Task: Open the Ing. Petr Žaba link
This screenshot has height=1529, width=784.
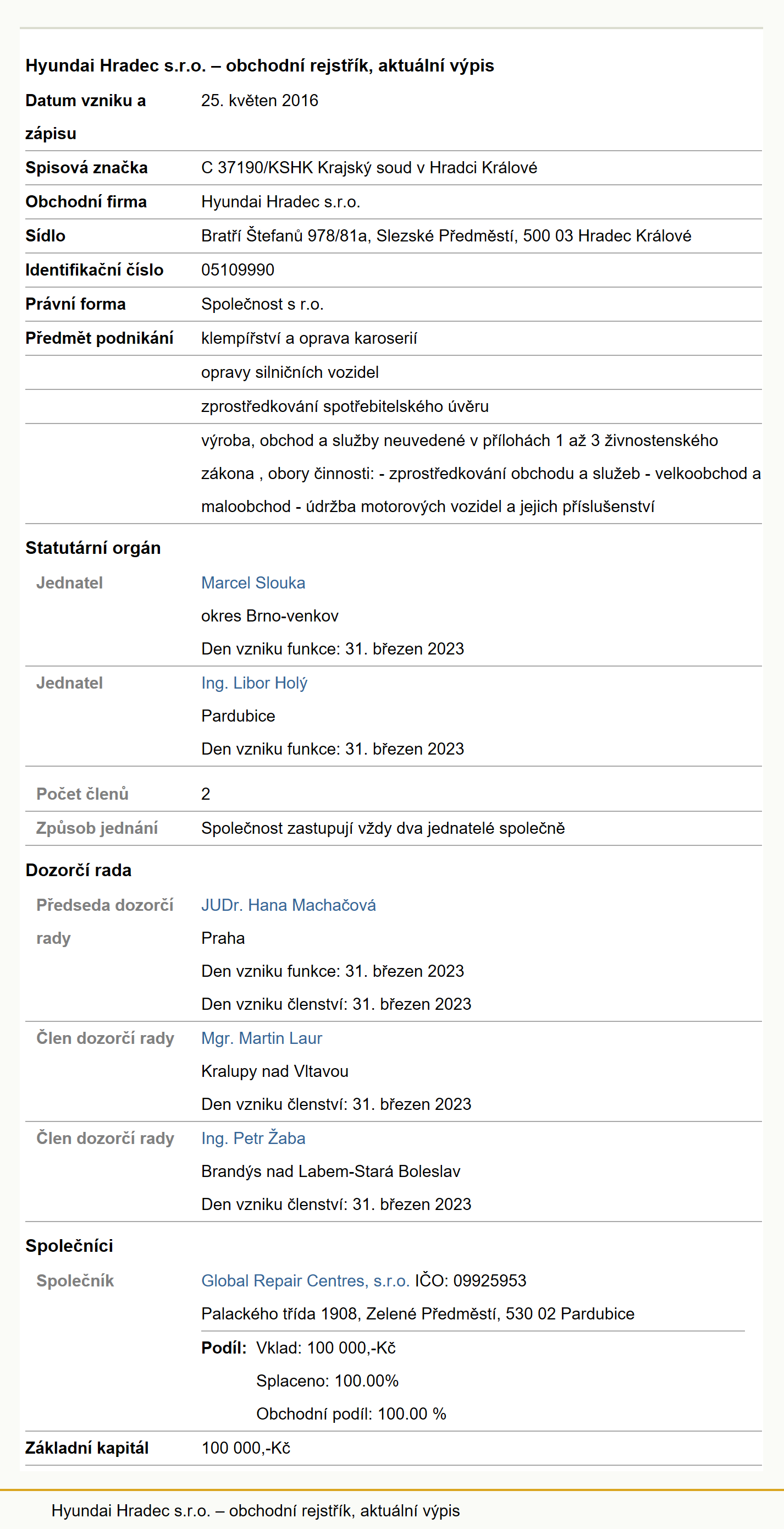Action: click(253, 1138)
